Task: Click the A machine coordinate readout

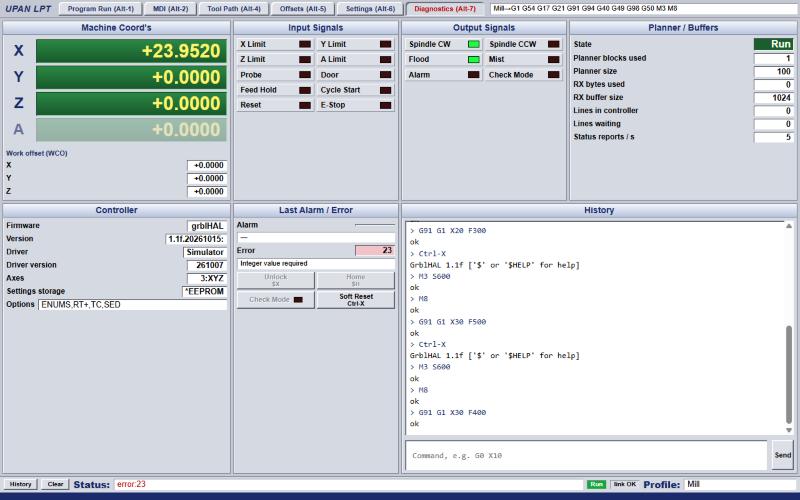Action: click(x=131, y=130)
